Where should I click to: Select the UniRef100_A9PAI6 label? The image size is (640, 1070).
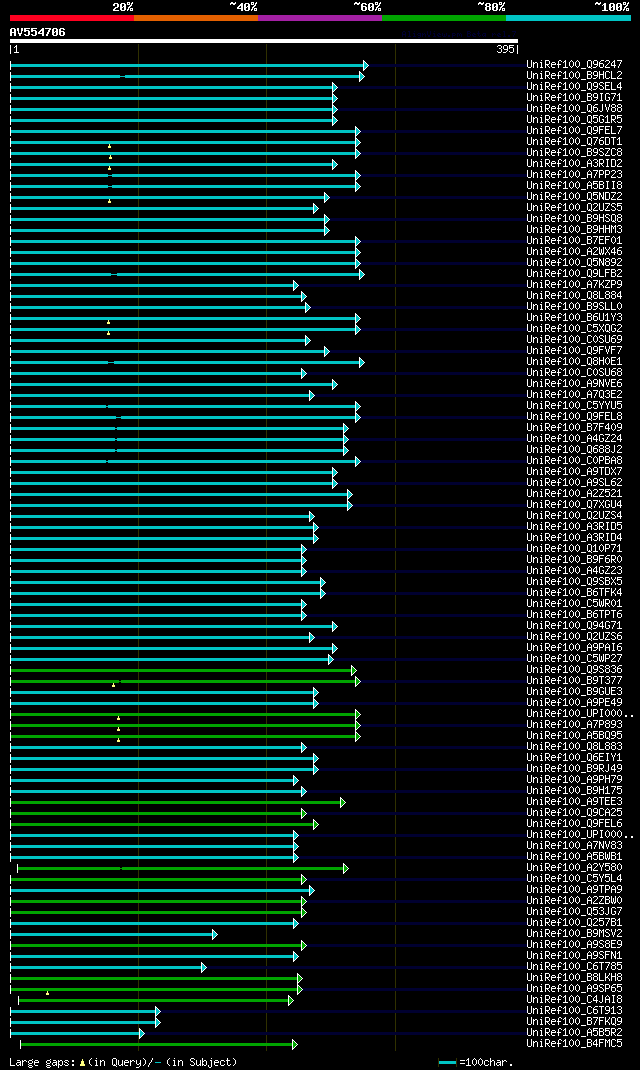coord(574,648)
